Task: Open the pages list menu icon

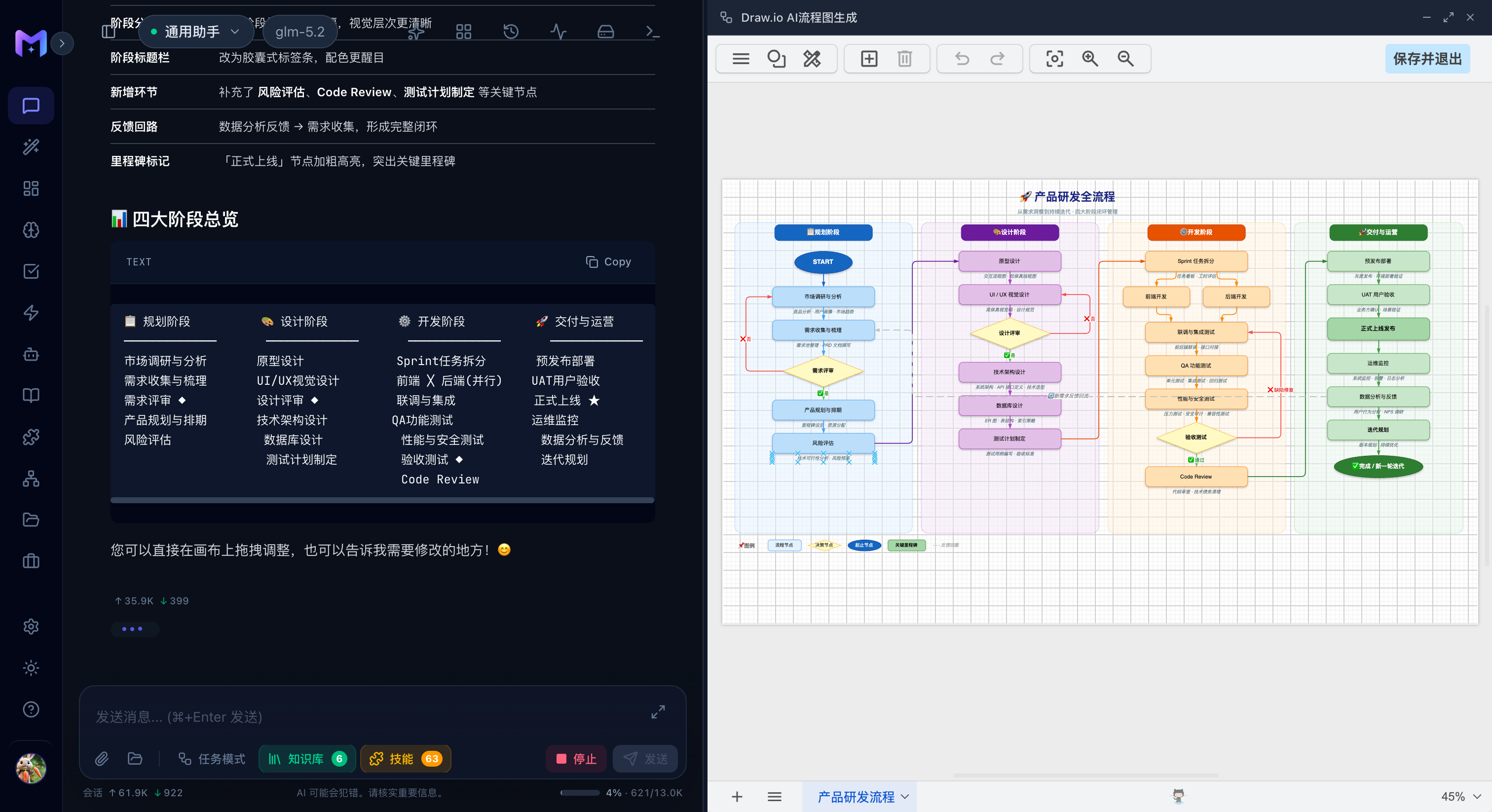Action: [x=775, y=797]
